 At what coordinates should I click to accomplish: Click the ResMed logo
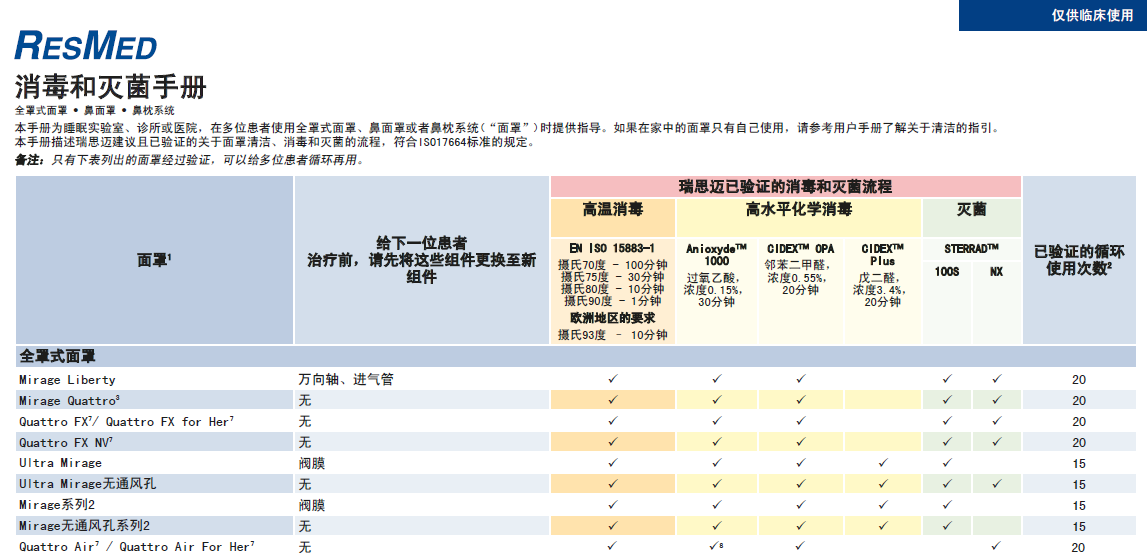coord(86,45)
